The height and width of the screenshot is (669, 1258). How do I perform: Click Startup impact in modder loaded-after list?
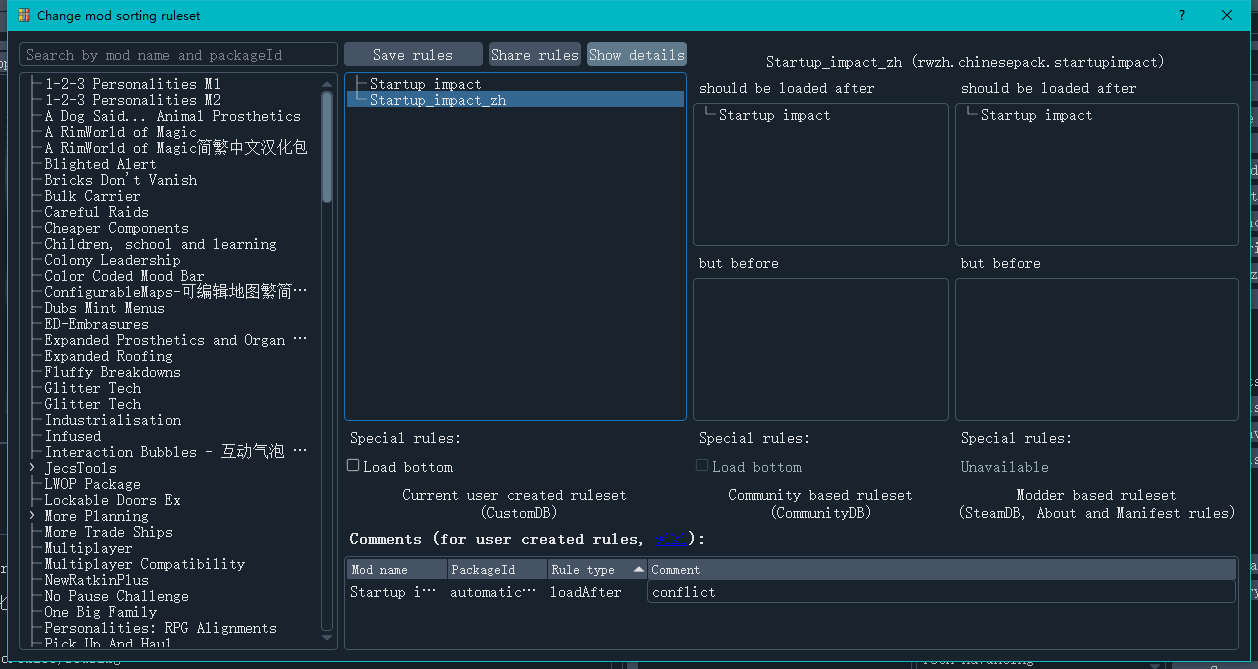(x=1036, y=115)
